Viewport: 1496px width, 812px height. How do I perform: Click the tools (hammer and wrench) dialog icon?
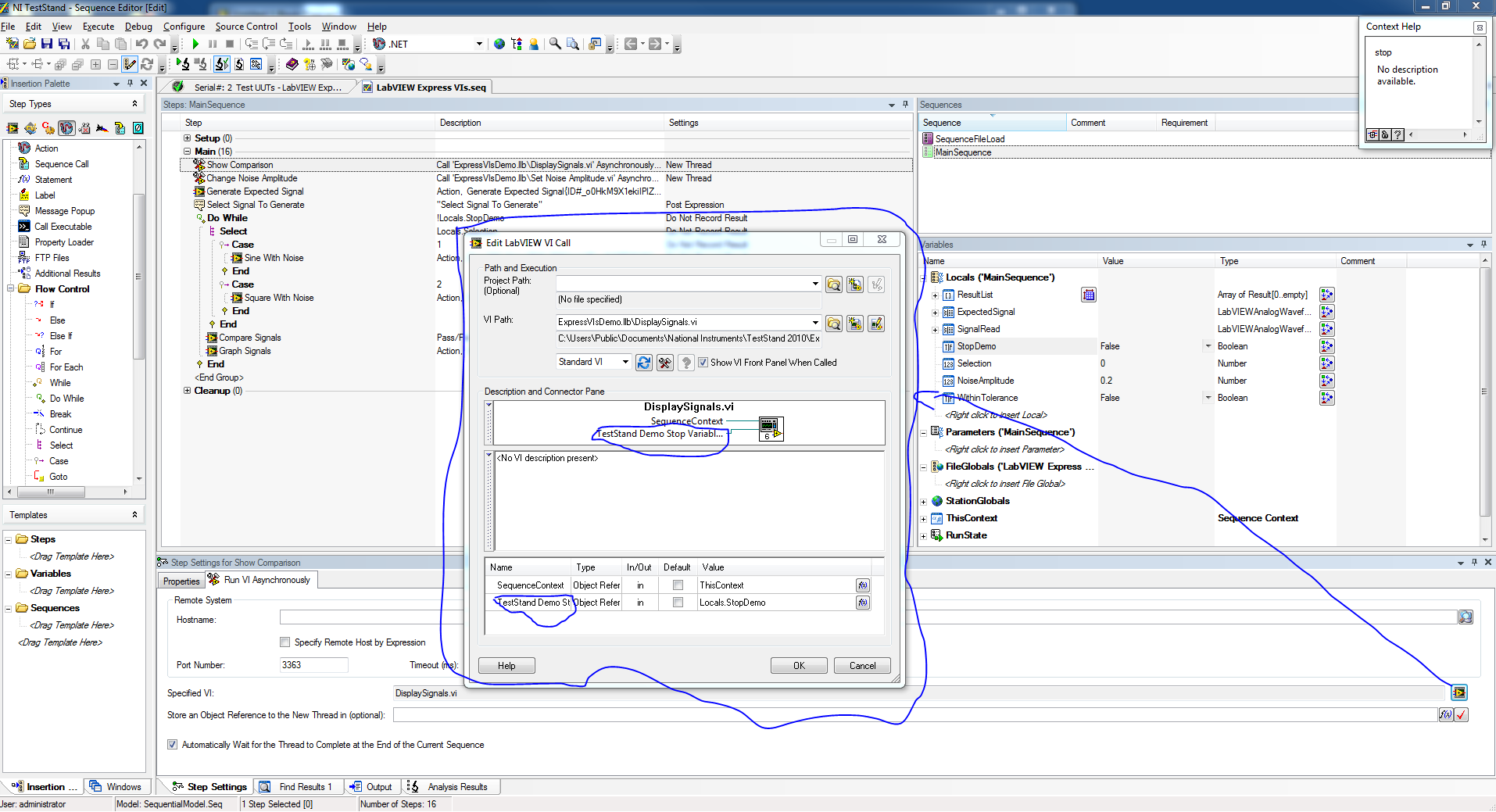(664, 363)
